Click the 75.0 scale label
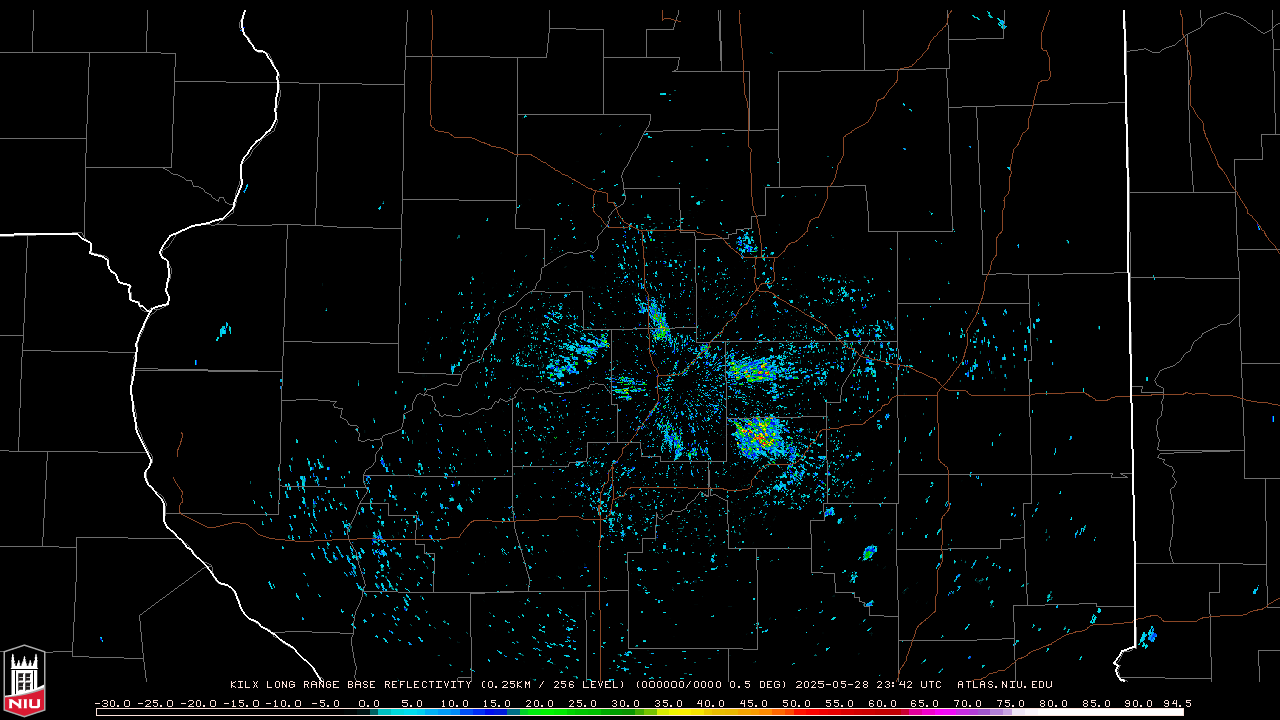 [x=1011, y=704]
